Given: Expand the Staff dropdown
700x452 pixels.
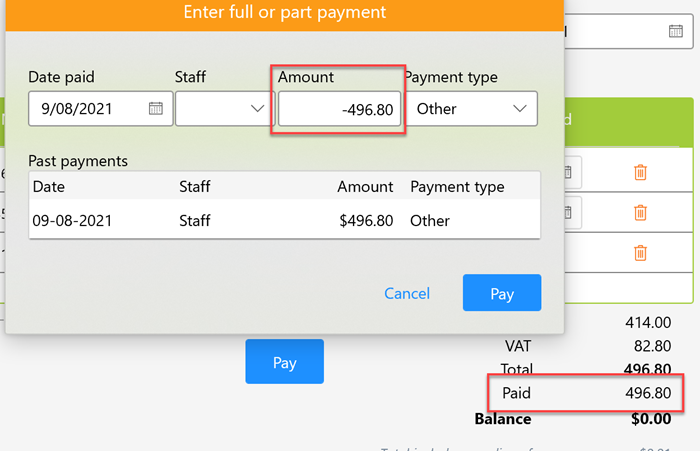Looking at the screenshot, I should coord(225,108).
